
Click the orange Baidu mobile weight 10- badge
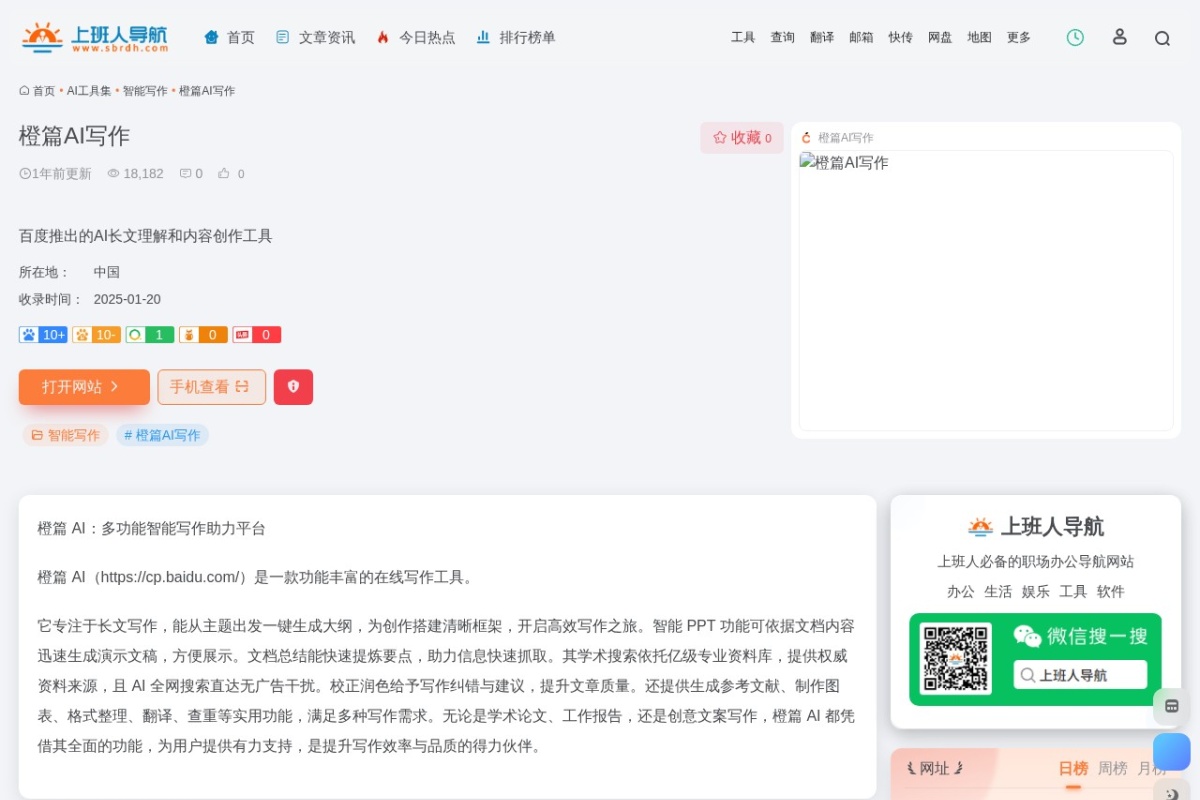(x=96, y=335)
